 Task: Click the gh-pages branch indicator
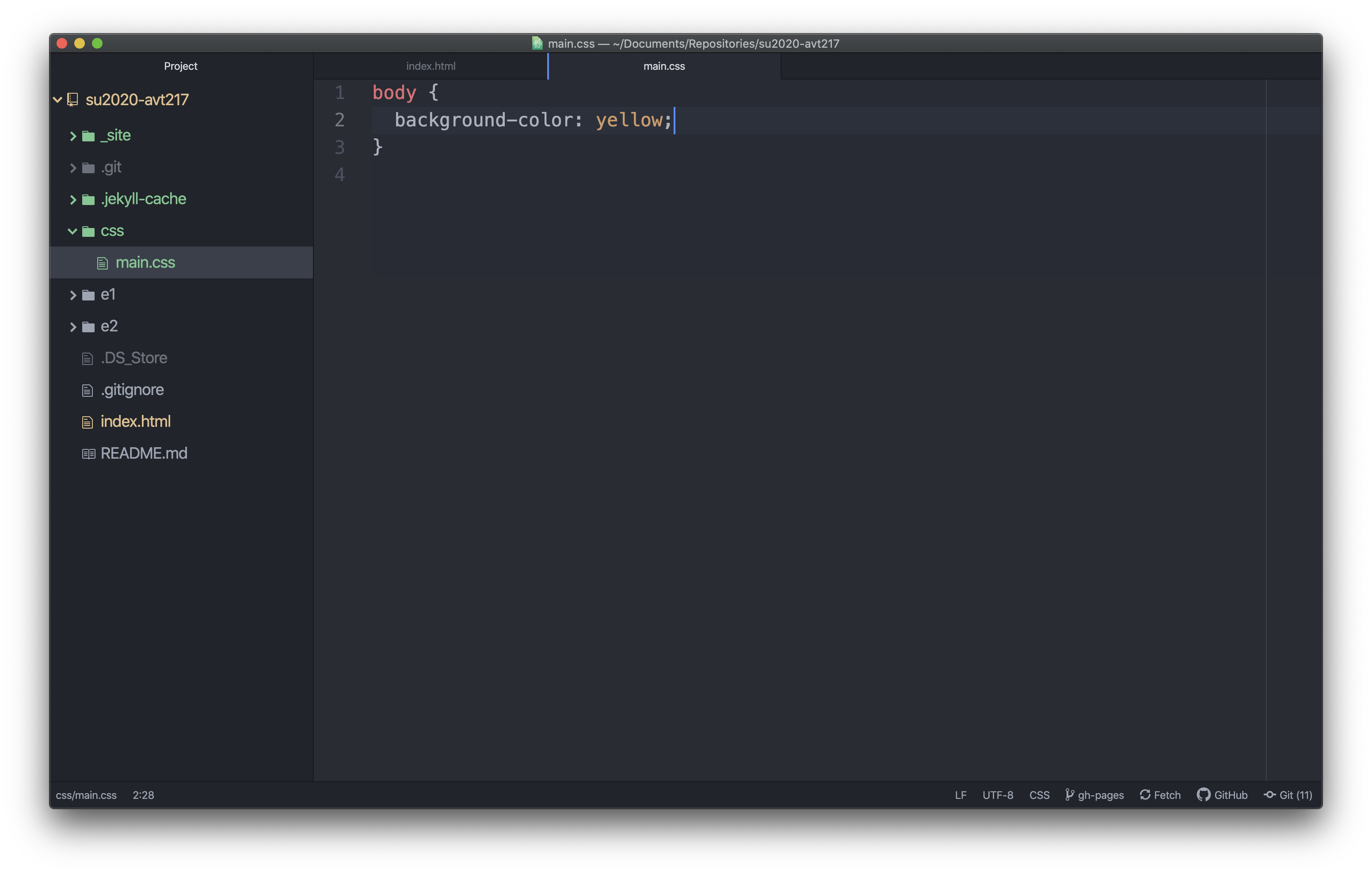click(1094, 795)
